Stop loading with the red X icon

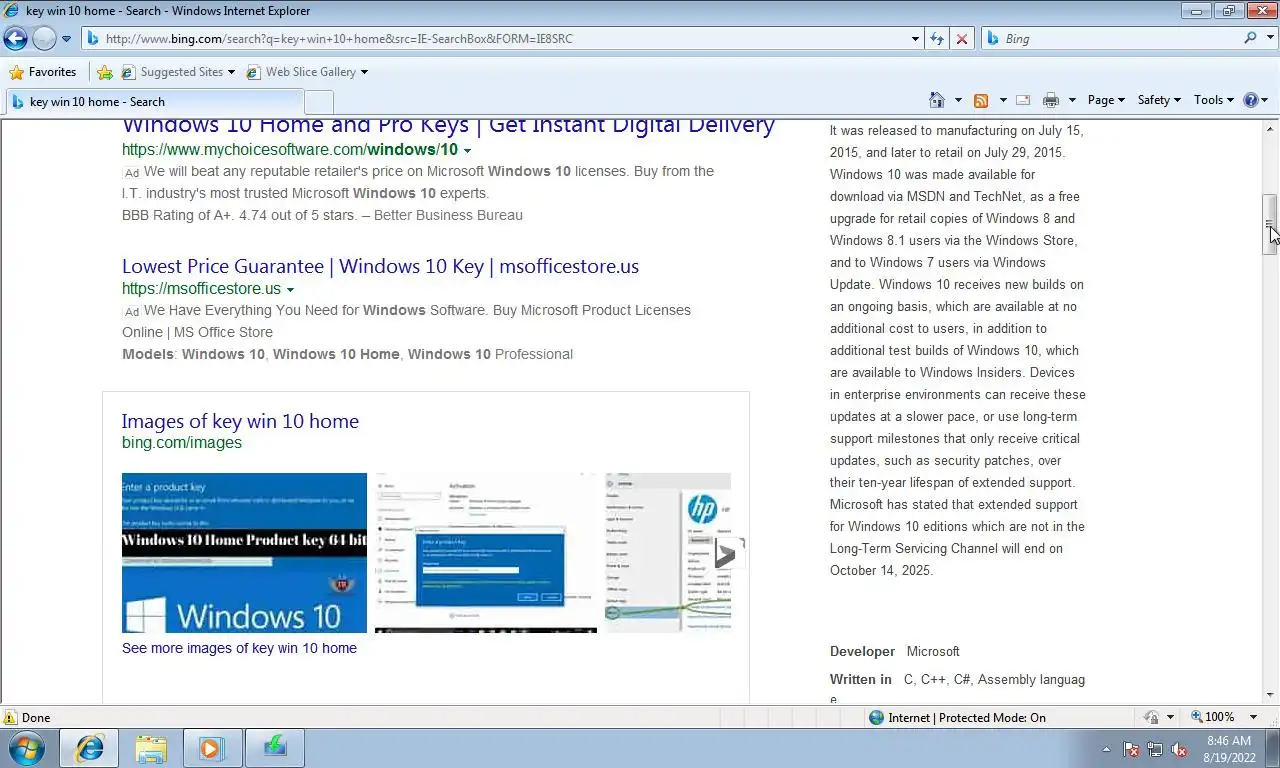(x=961, y=39)
